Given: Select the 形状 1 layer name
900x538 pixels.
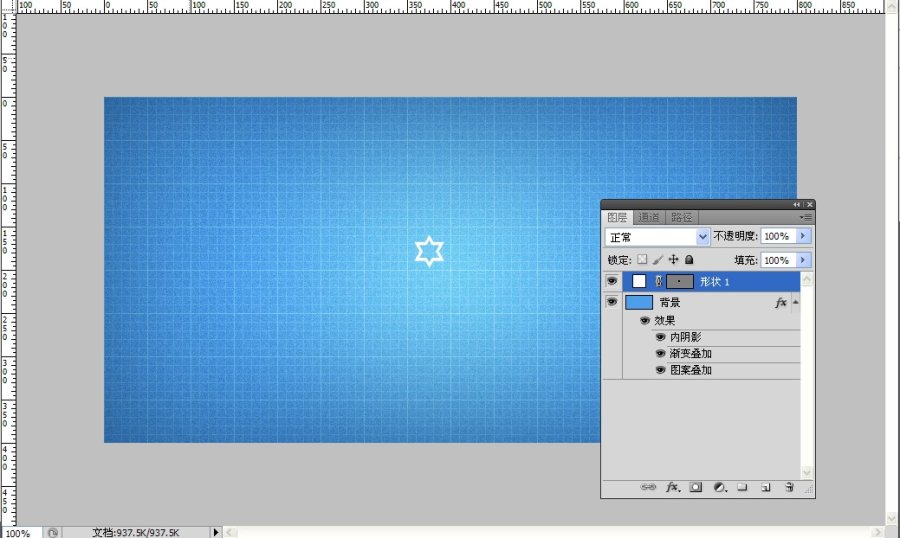Looking at the screenshot, I should click(x=715, y=281).
